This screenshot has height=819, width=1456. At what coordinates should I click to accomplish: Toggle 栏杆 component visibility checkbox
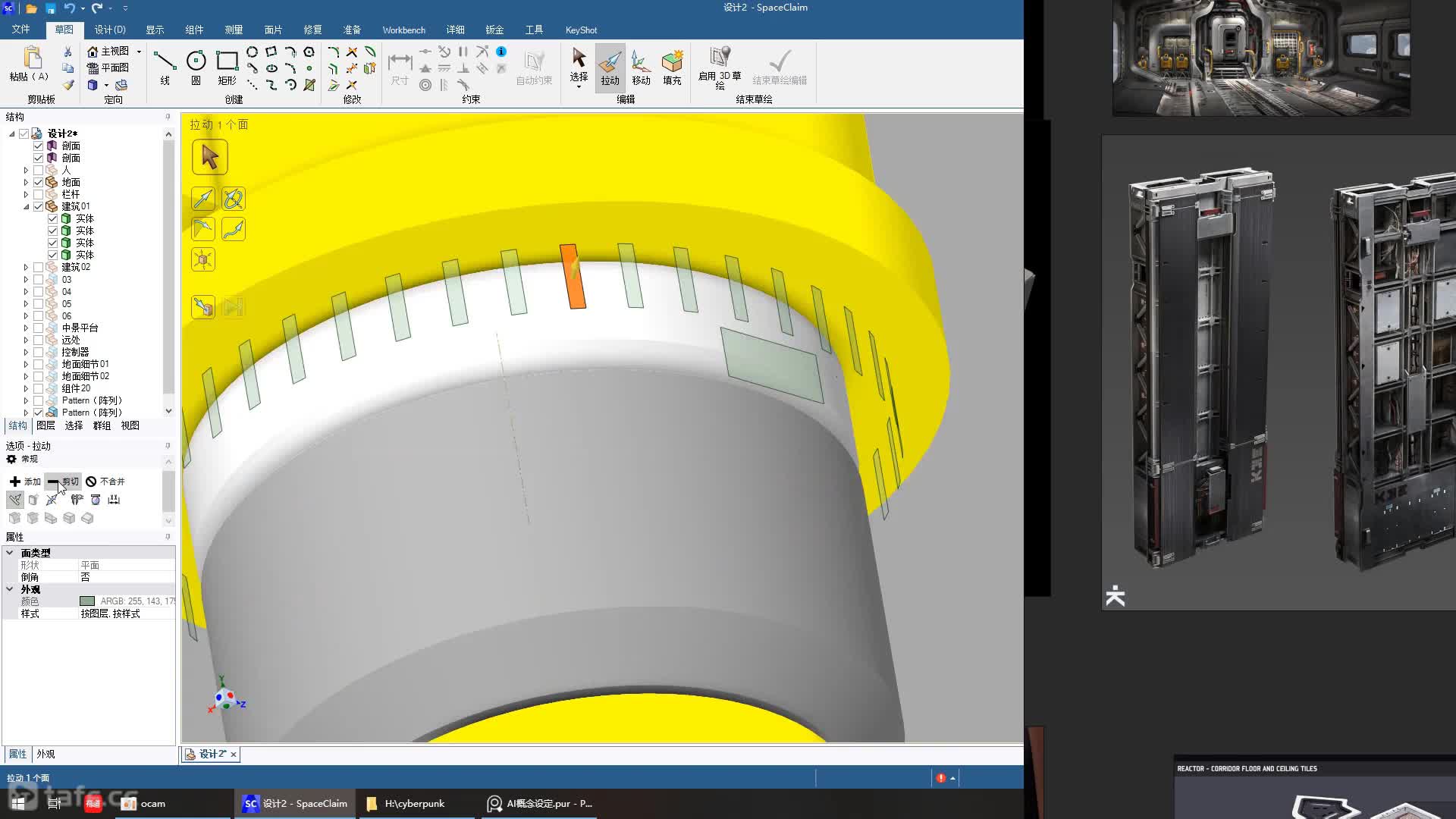pos(38,194)
